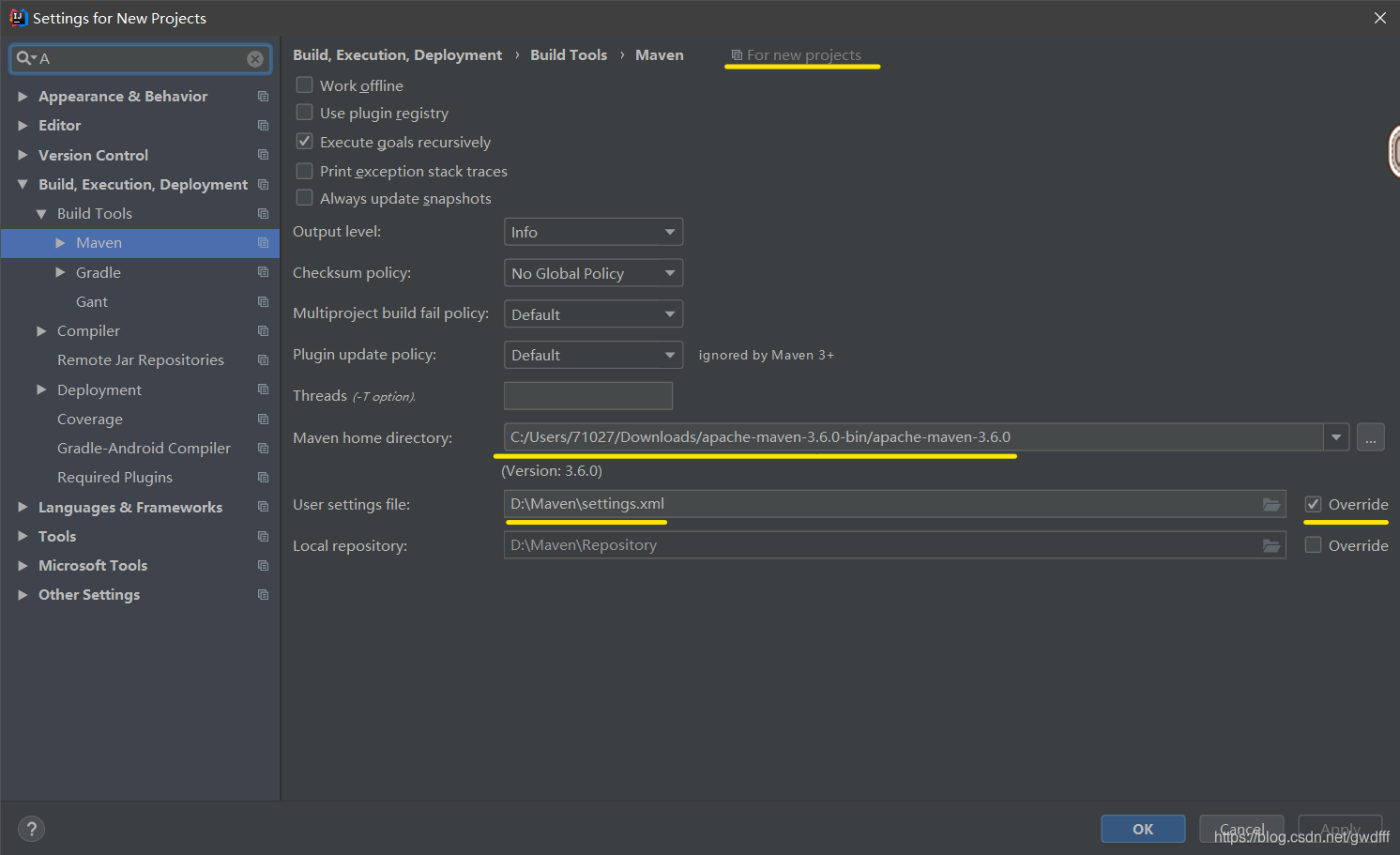Click project-level icon beside Deployment
The image size is (1400, 855).
tap(263, 389)
